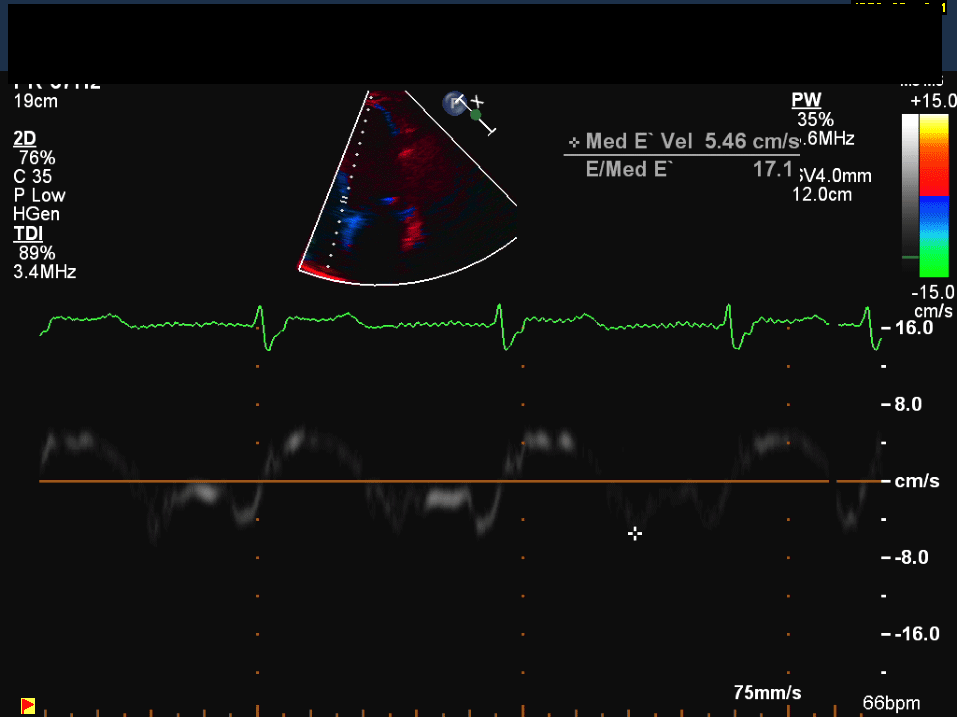The image size is (957, 717).
Task: Select the TDI mode label
Action: (x=27, y=234)
